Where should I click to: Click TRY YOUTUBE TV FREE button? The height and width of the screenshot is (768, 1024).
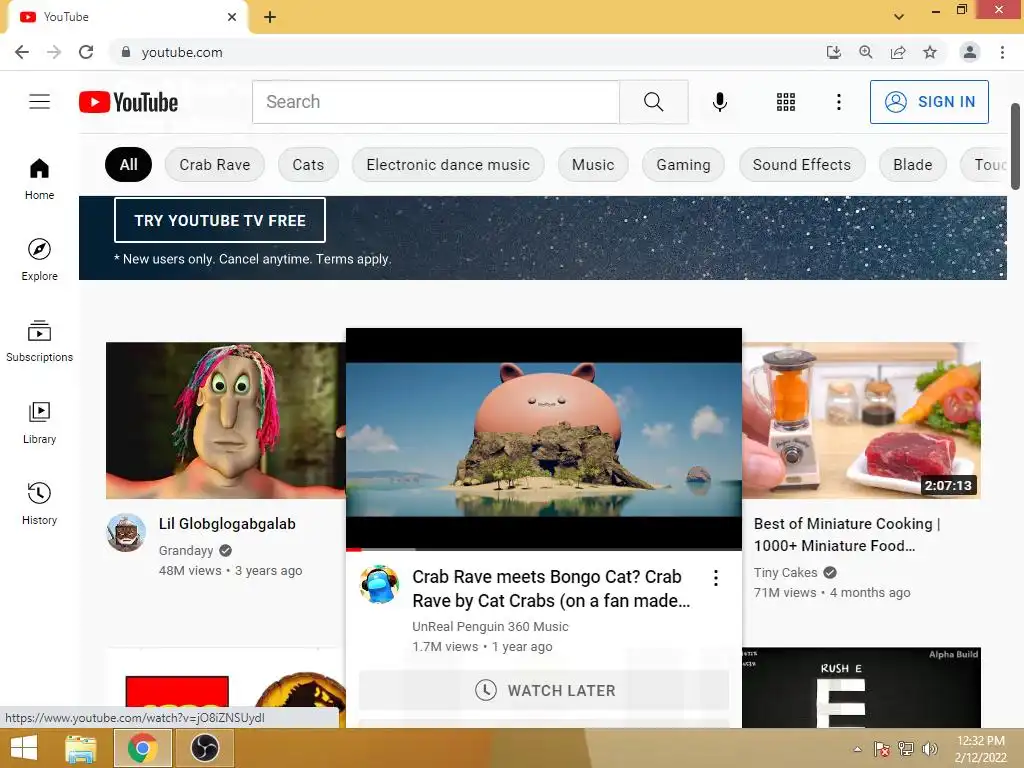(220, 221)
